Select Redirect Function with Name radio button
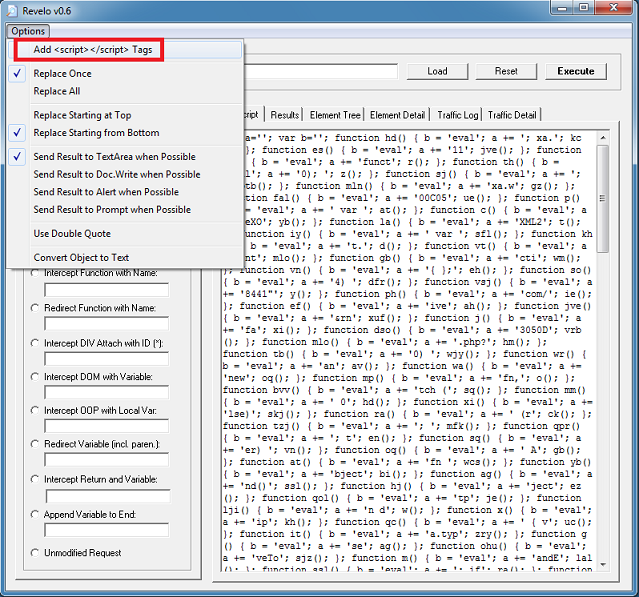 click(37, 307)
